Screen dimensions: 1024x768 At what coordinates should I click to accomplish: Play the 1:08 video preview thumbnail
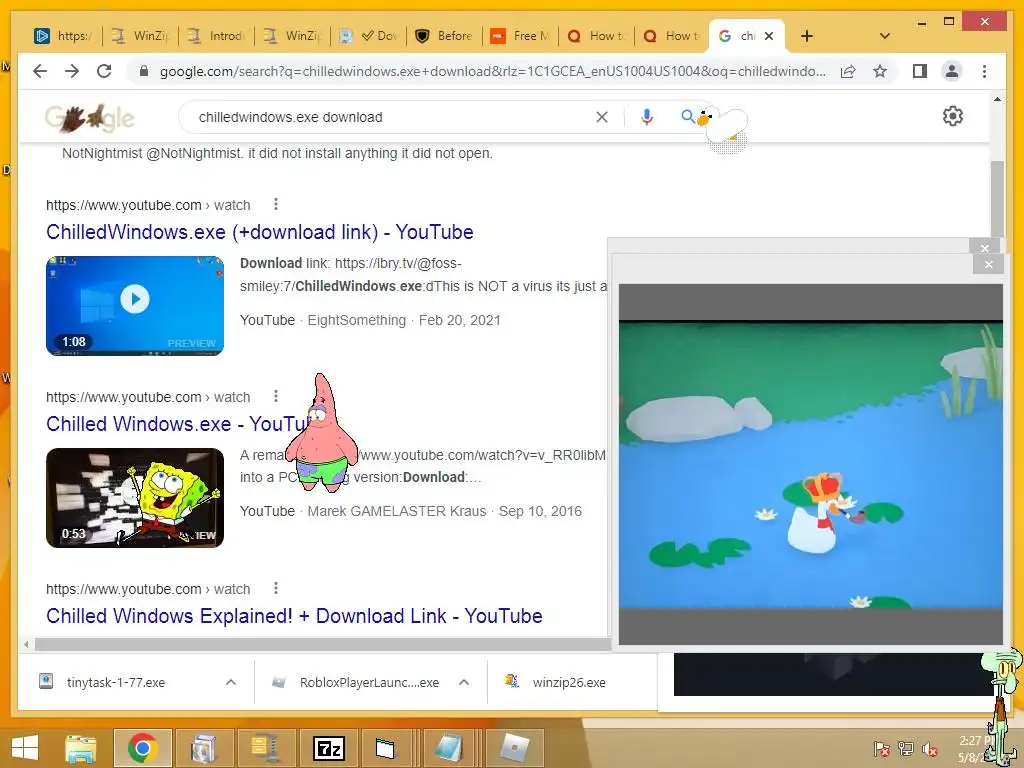[135, 306]
